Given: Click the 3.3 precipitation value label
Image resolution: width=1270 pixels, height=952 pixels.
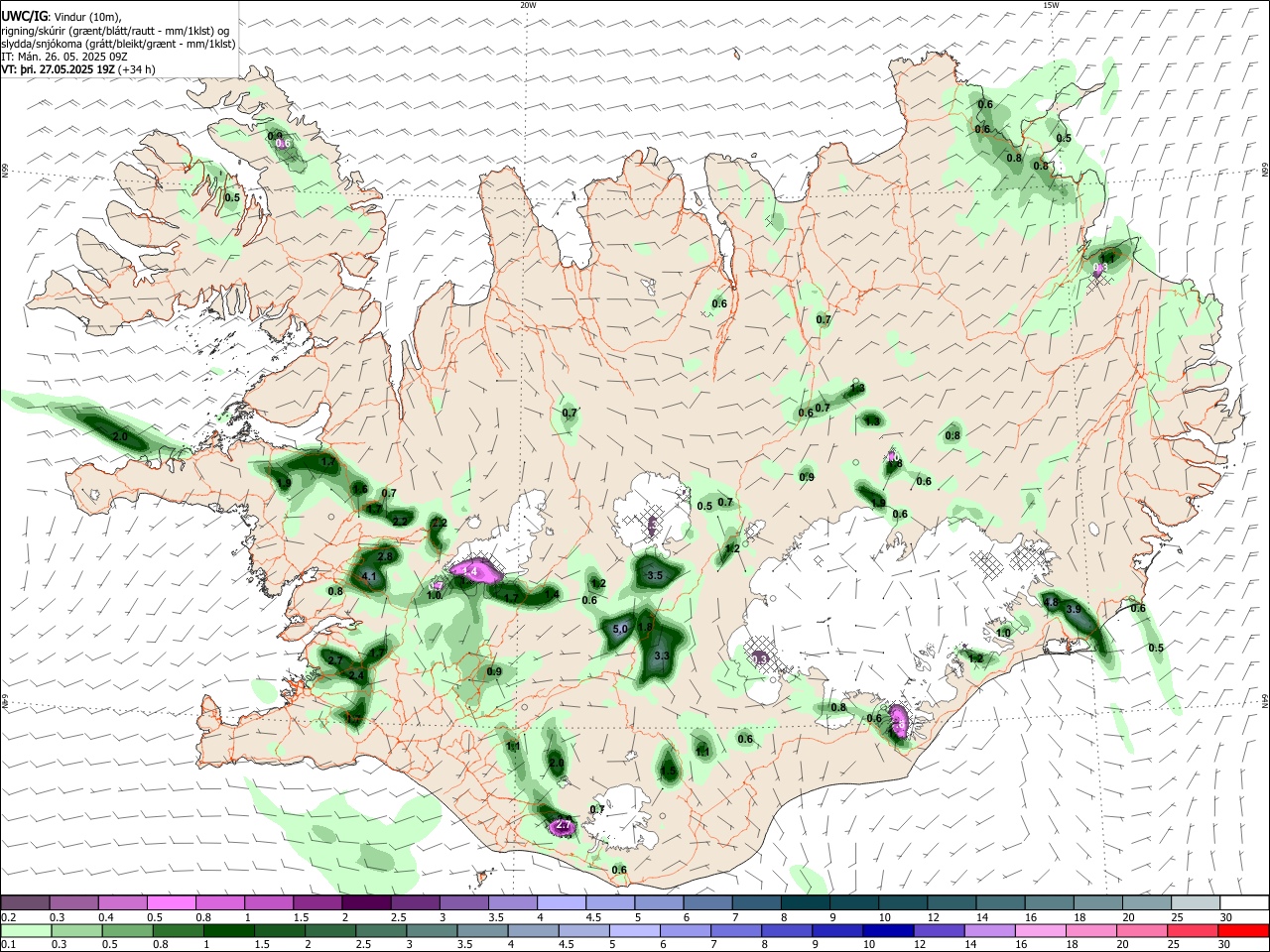Looking at the screenshot, I should click(664, 655).
